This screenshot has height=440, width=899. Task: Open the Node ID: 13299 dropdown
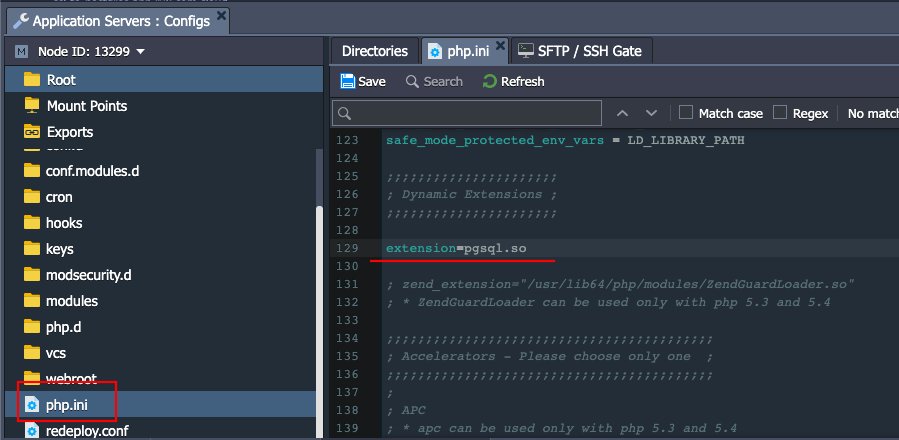[x=92, y=52]
